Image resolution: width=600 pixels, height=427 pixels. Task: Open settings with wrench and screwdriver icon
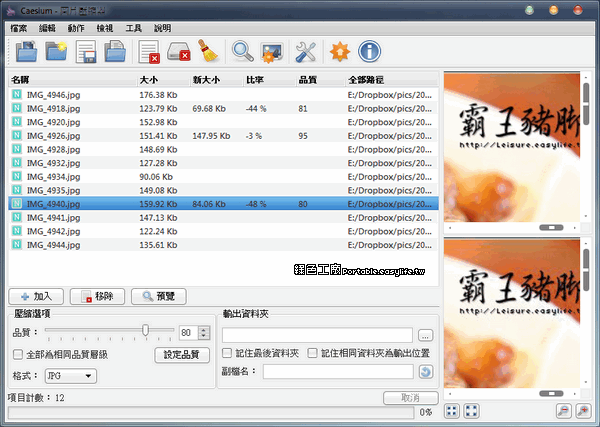point(305,52)
